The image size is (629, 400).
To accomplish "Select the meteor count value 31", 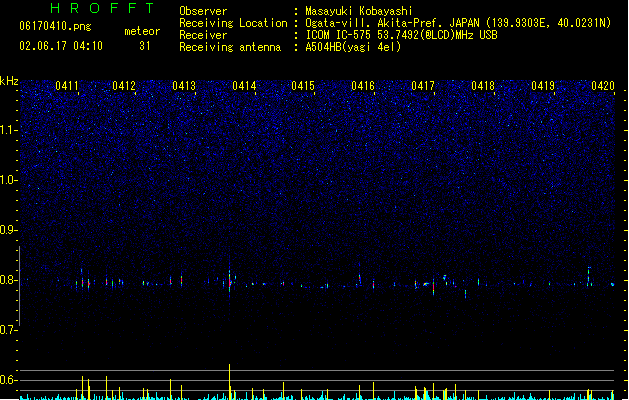I will click(145, 46).
